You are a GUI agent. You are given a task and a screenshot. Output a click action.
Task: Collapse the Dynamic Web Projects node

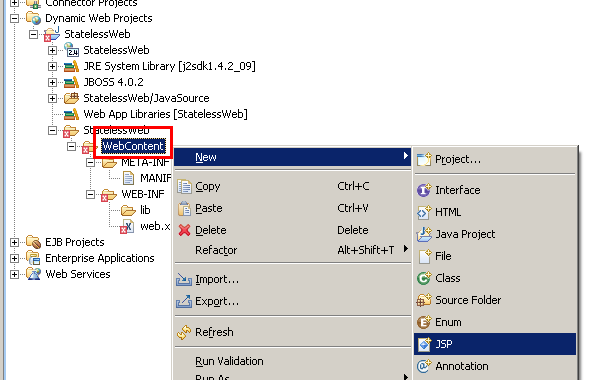(x=14, y=19)
